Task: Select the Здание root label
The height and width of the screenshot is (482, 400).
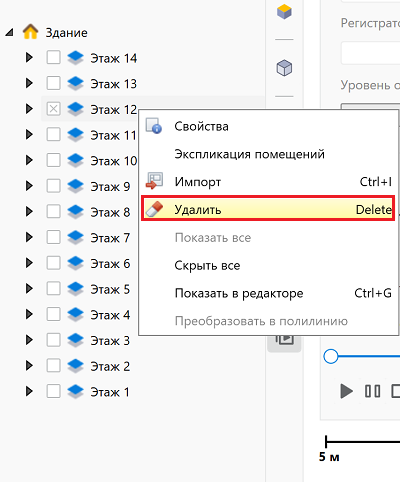Action: 66,33
